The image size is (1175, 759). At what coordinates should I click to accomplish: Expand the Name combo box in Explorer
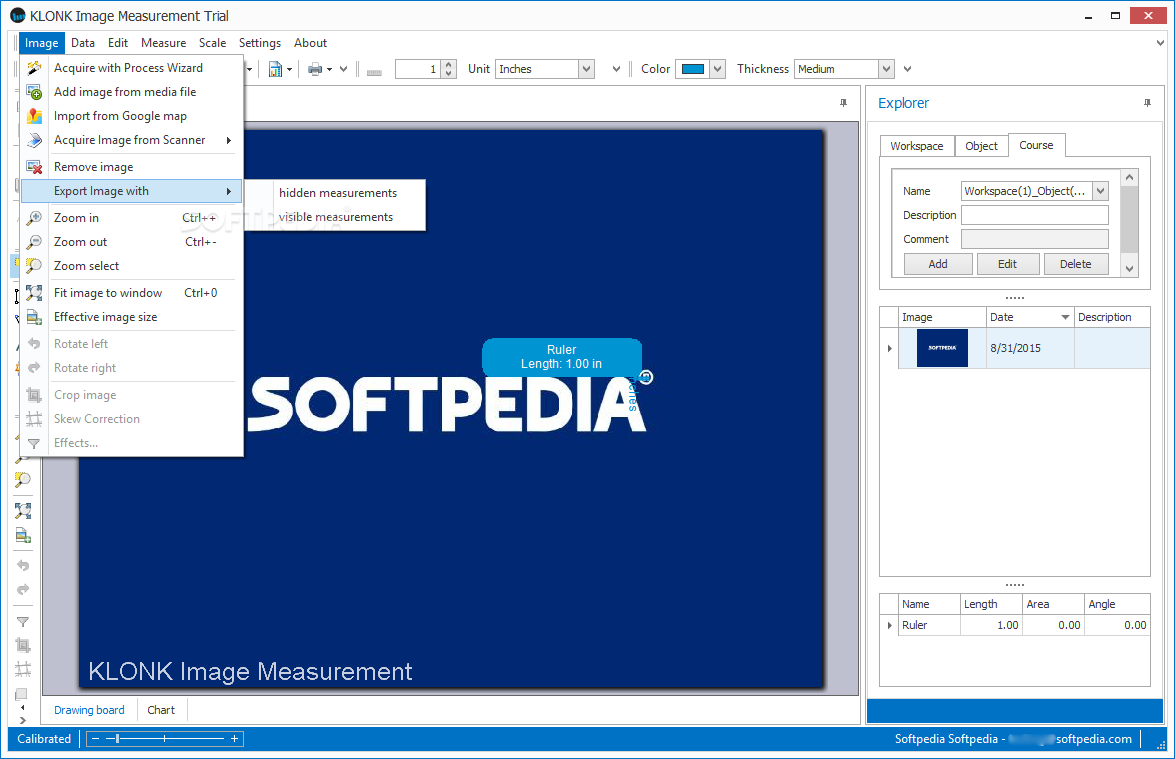click(x=1100, y=191)
